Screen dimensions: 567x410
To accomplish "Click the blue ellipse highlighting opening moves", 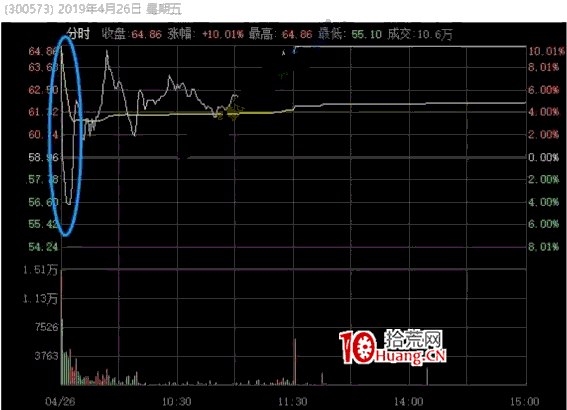I will pos(66,136).
